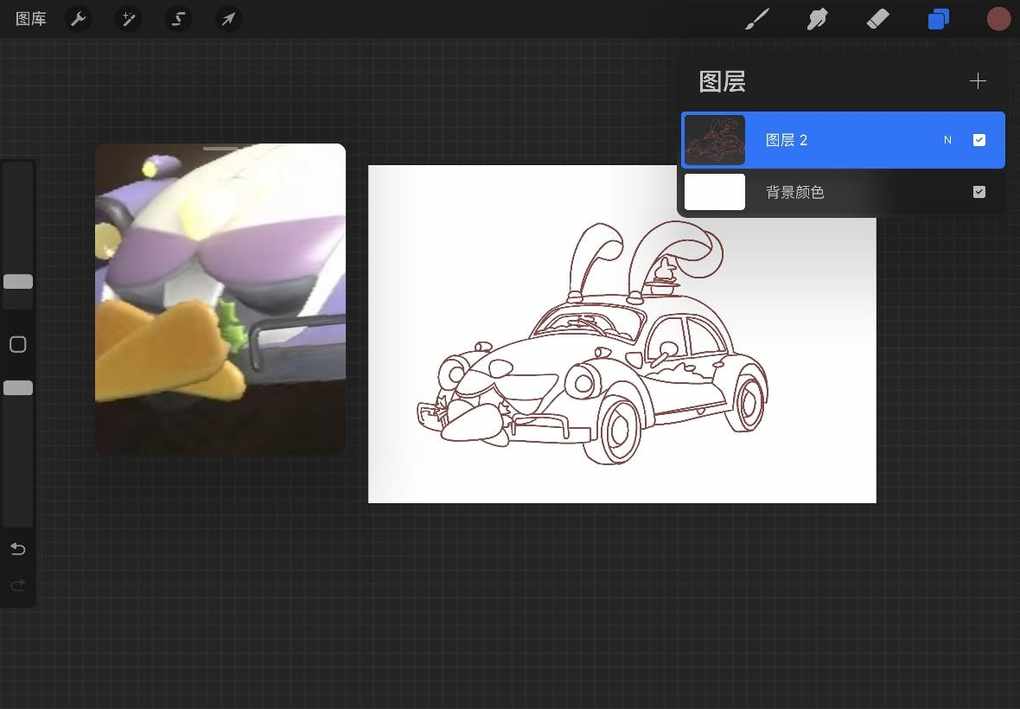Open the Actions wrench menu
This screenshot has width=1020, height=709.
coord(78,19)
